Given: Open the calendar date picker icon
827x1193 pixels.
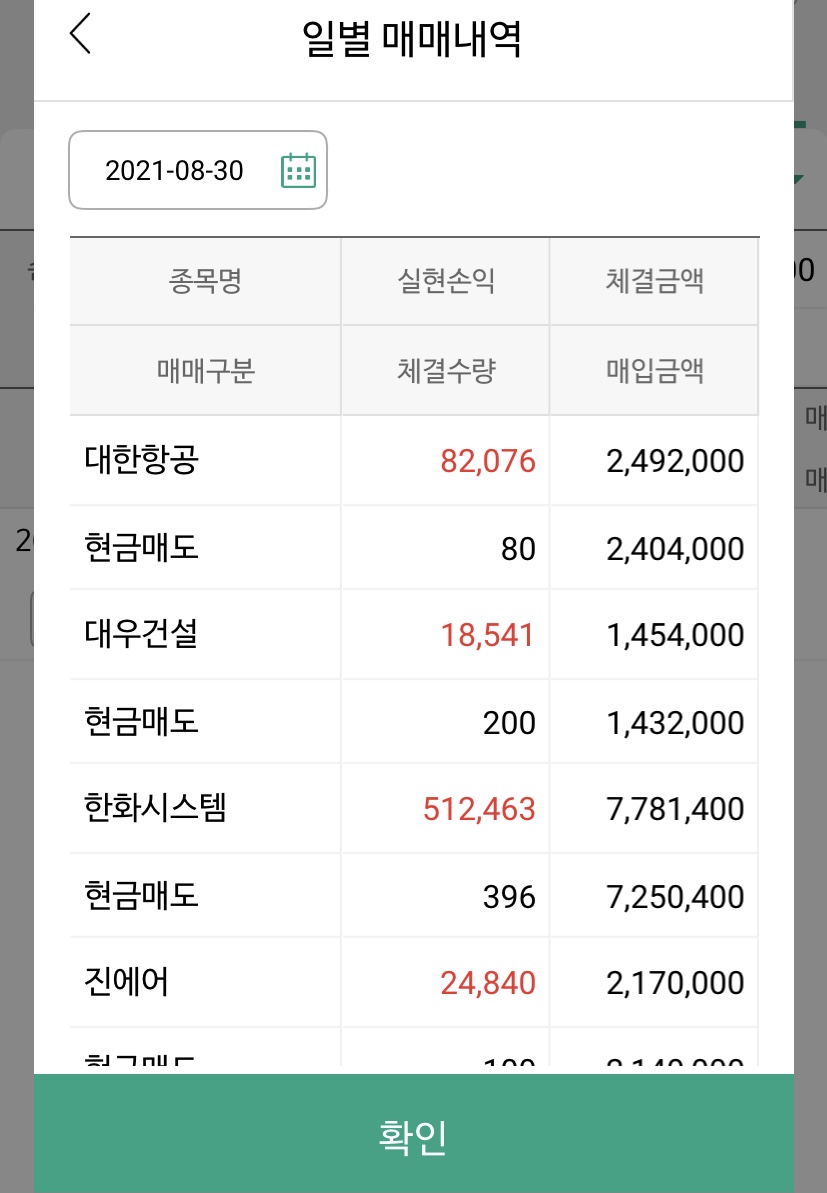Looking at the screenshot, I should click(x=298, y=171).
